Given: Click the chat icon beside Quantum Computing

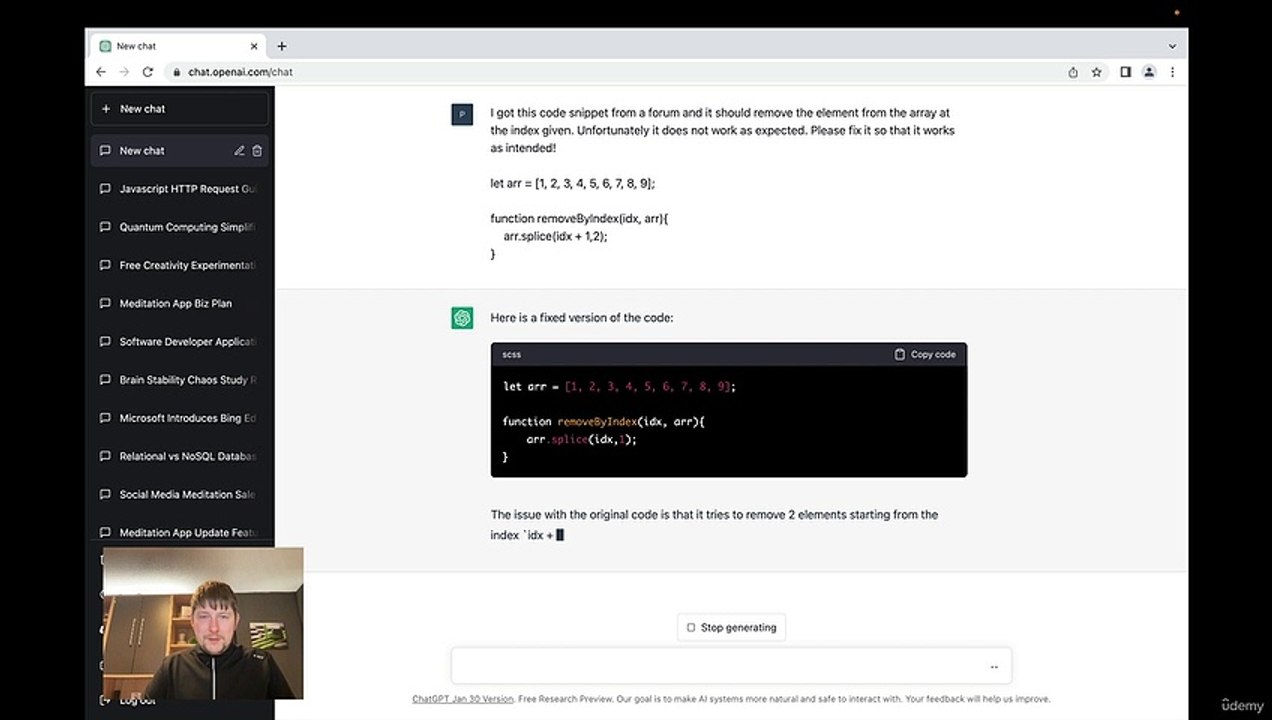Looking at the screenshot, I should coord(105,227).
